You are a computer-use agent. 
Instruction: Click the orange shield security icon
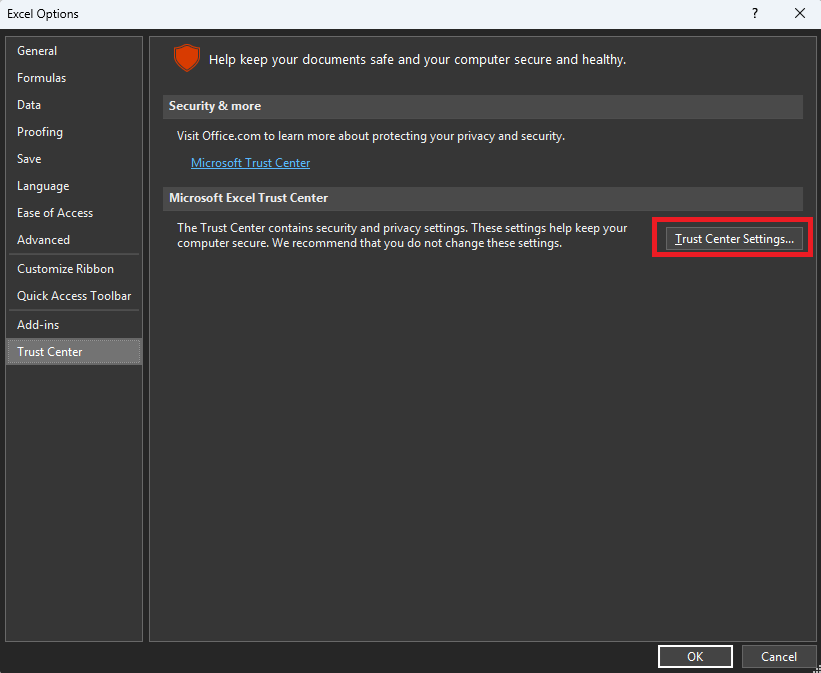(186, 58)
